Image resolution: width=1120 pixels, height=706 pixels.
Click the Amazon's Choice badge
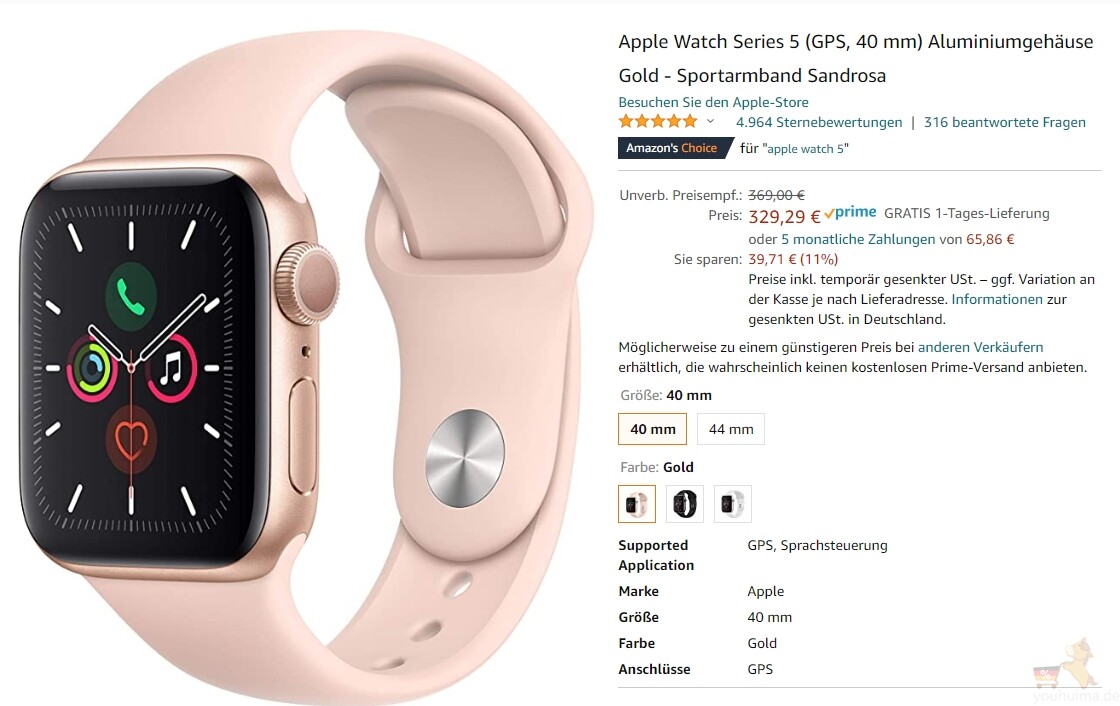[675, 148]
